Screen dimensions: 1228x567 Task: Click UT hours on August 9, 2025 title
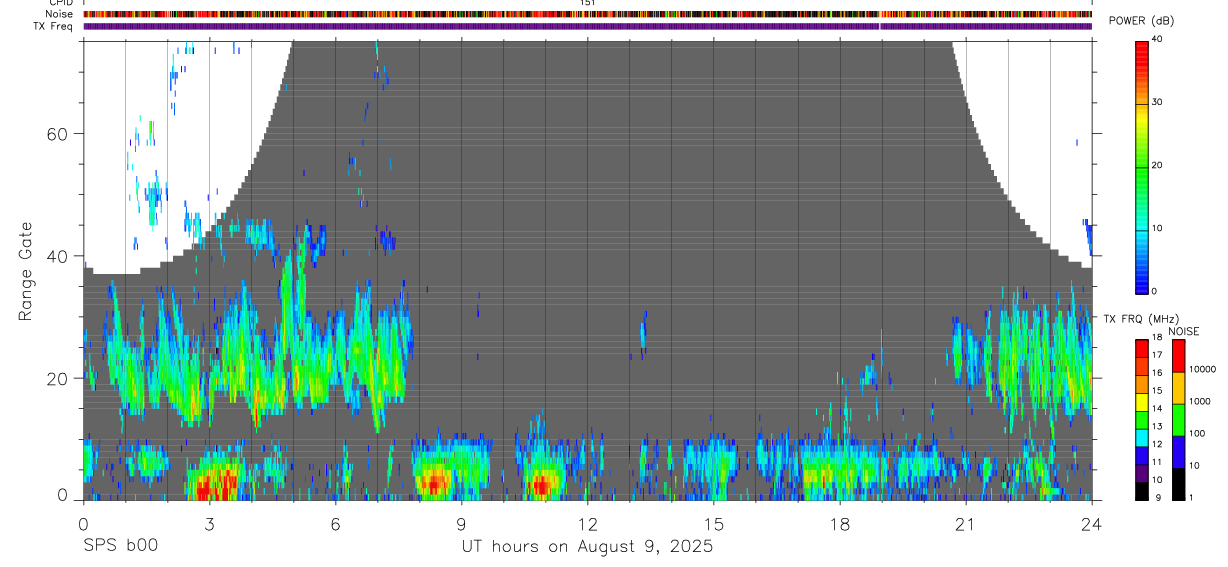[587, 547]
